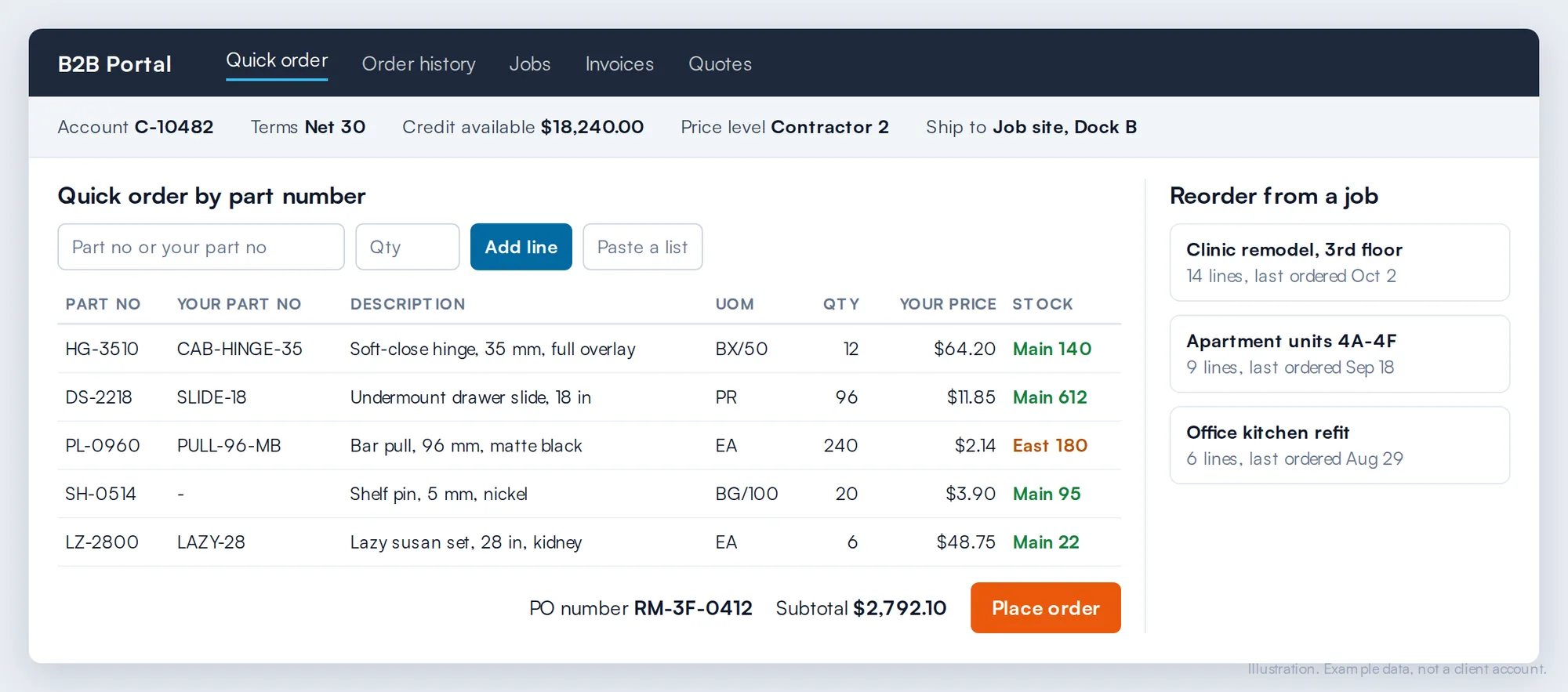This screenshot has width=1568, height=692.
Task: Go to the Jobs tab
Action: click(530, 63)
